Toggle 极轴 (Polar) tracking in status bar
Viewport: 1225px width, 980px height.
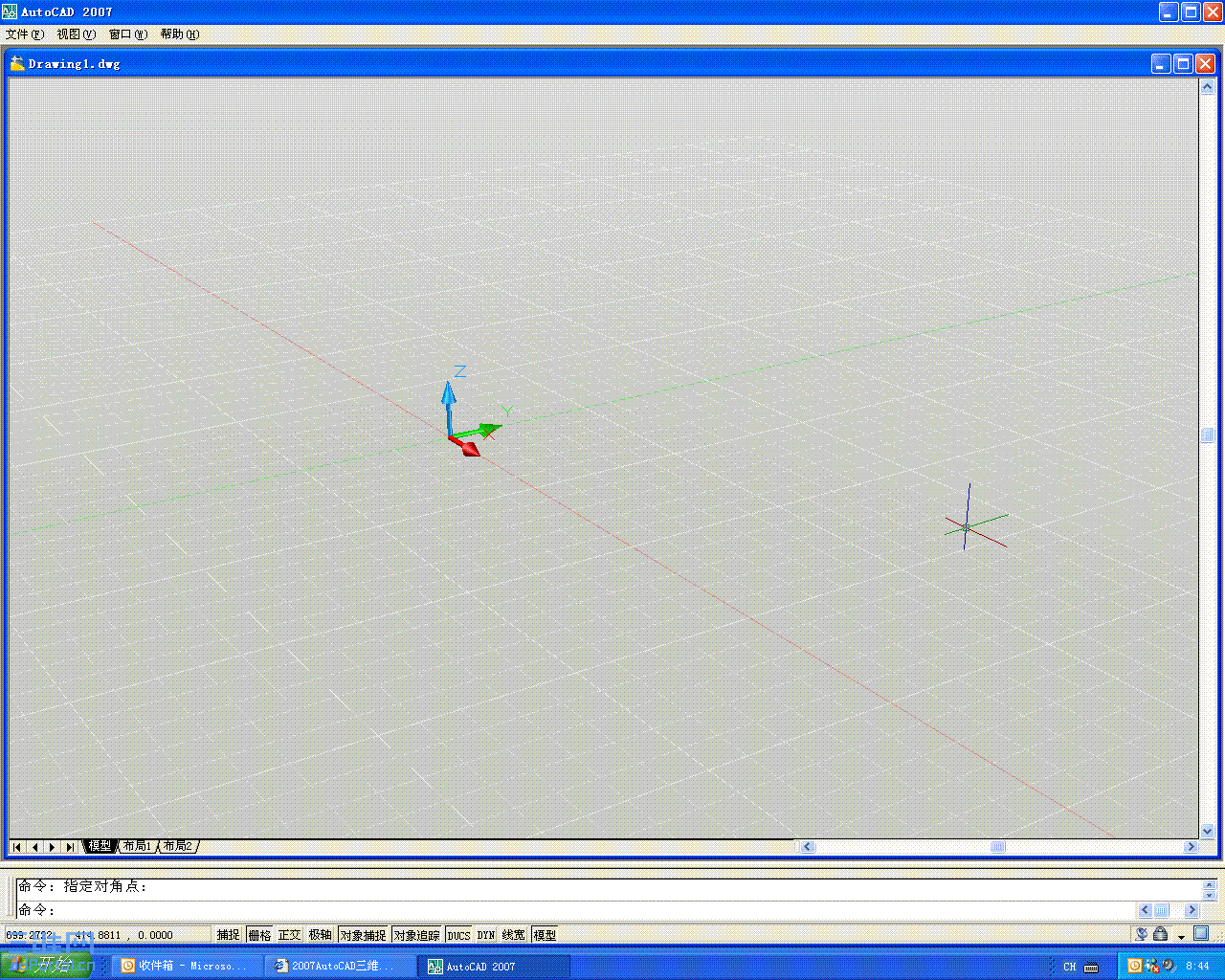tap(321, 935)
